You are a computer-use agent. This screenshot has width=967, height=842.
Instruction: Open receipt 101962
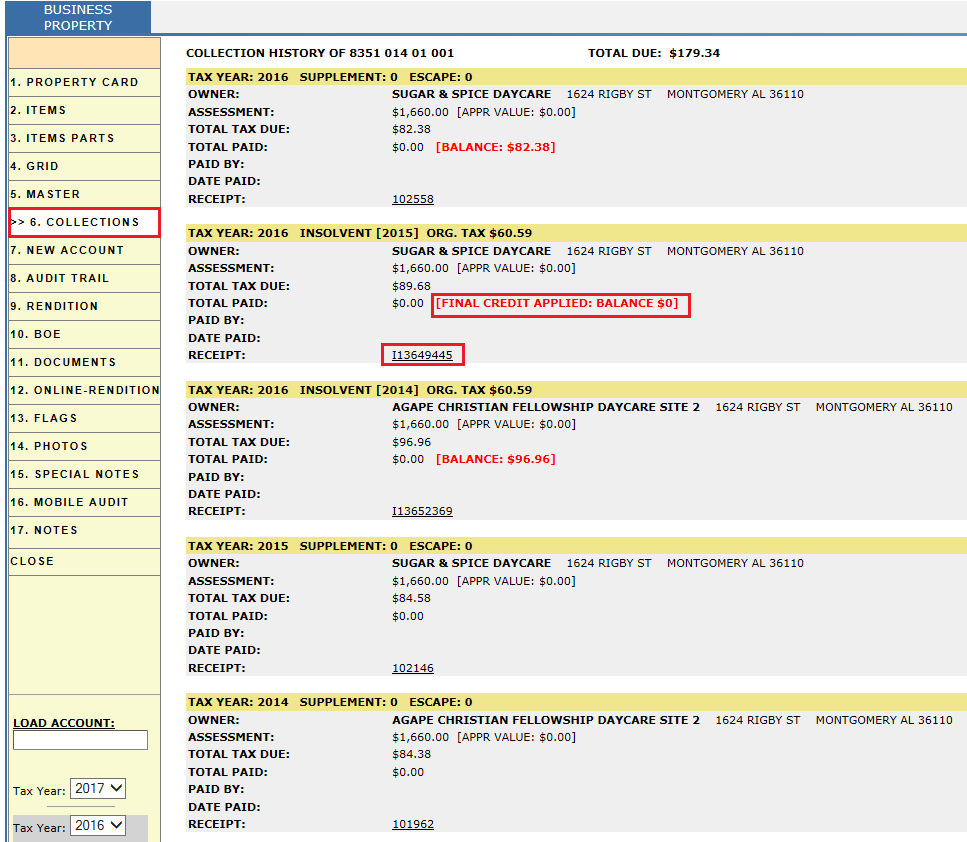point(413,824)
